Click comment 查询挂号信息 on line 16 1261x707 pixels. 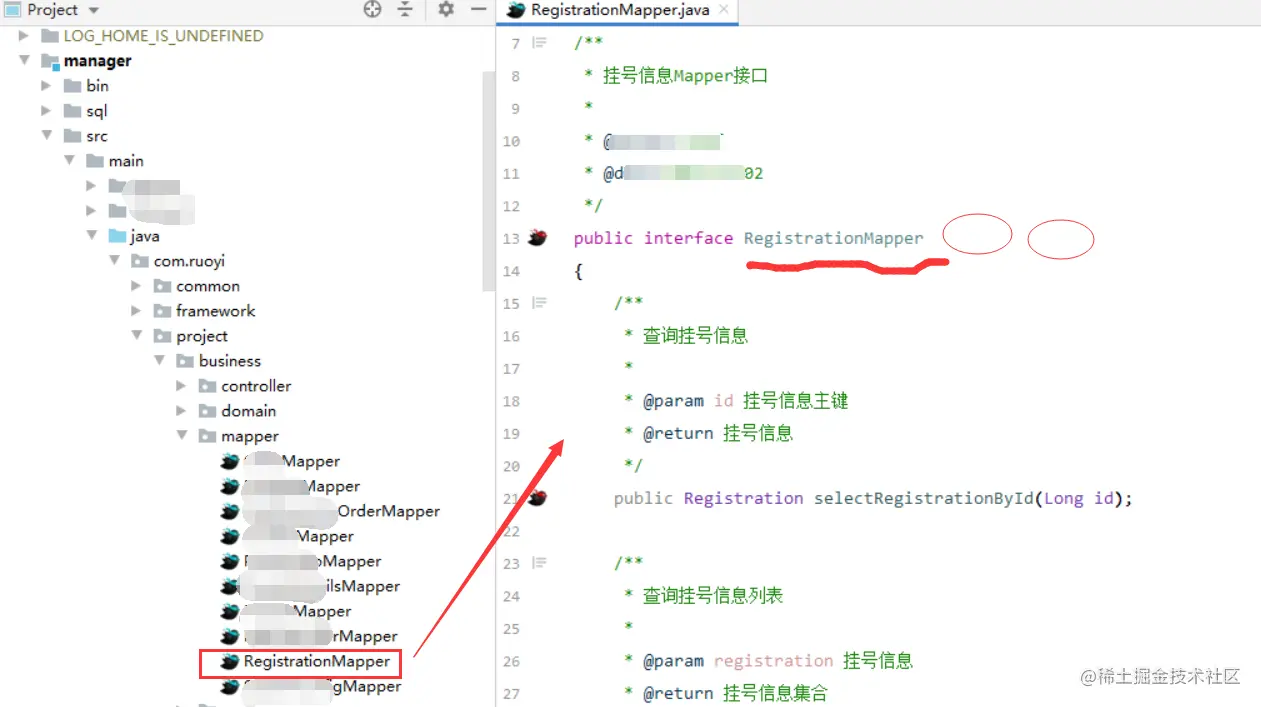pos(695,336)
